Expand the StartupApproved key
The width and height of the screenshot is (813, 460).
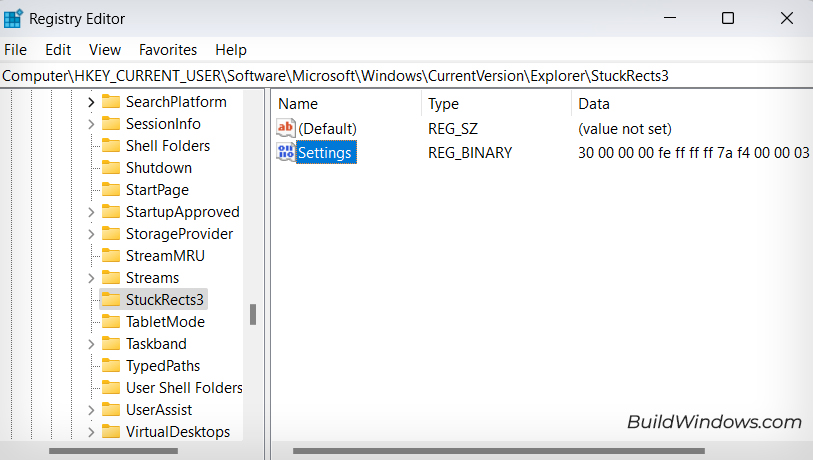pyautogui.click(x=91, y=212)
